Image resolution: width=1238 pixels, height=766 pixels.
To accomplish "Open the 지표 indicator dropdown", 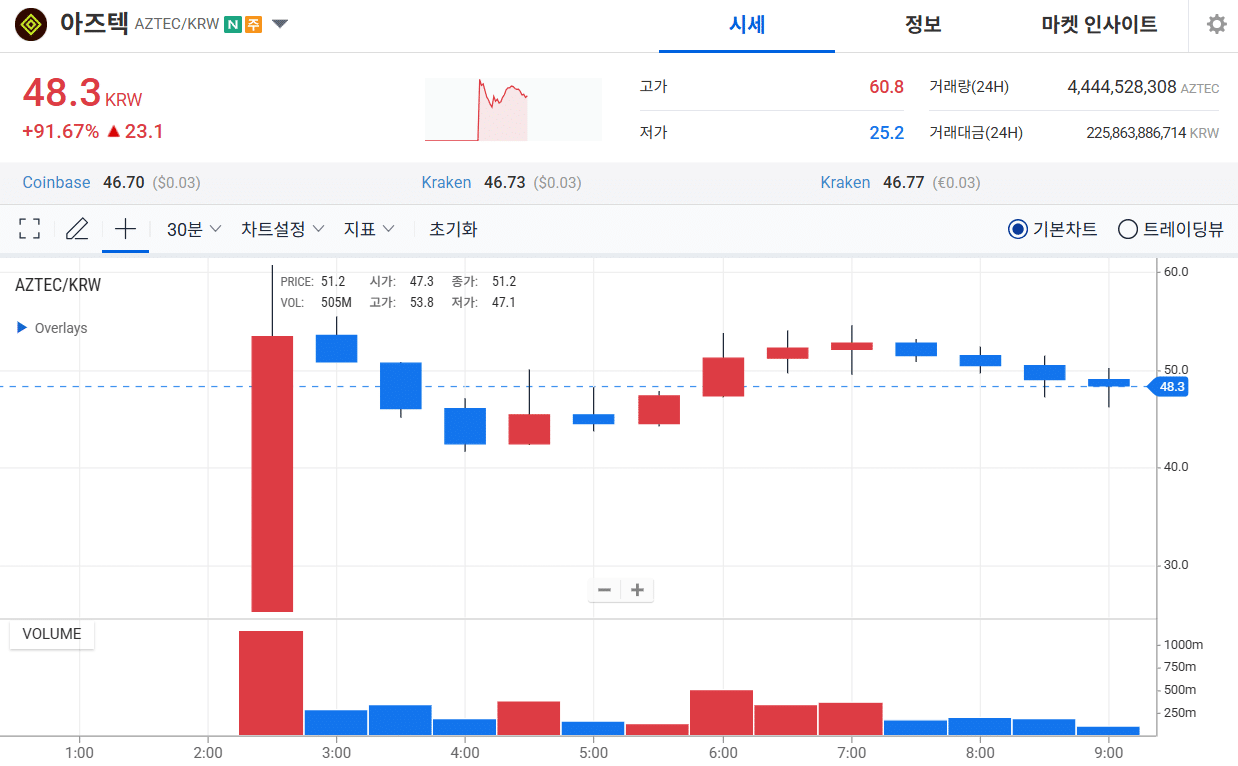I will pyautogui.click(x=368, y=228).
